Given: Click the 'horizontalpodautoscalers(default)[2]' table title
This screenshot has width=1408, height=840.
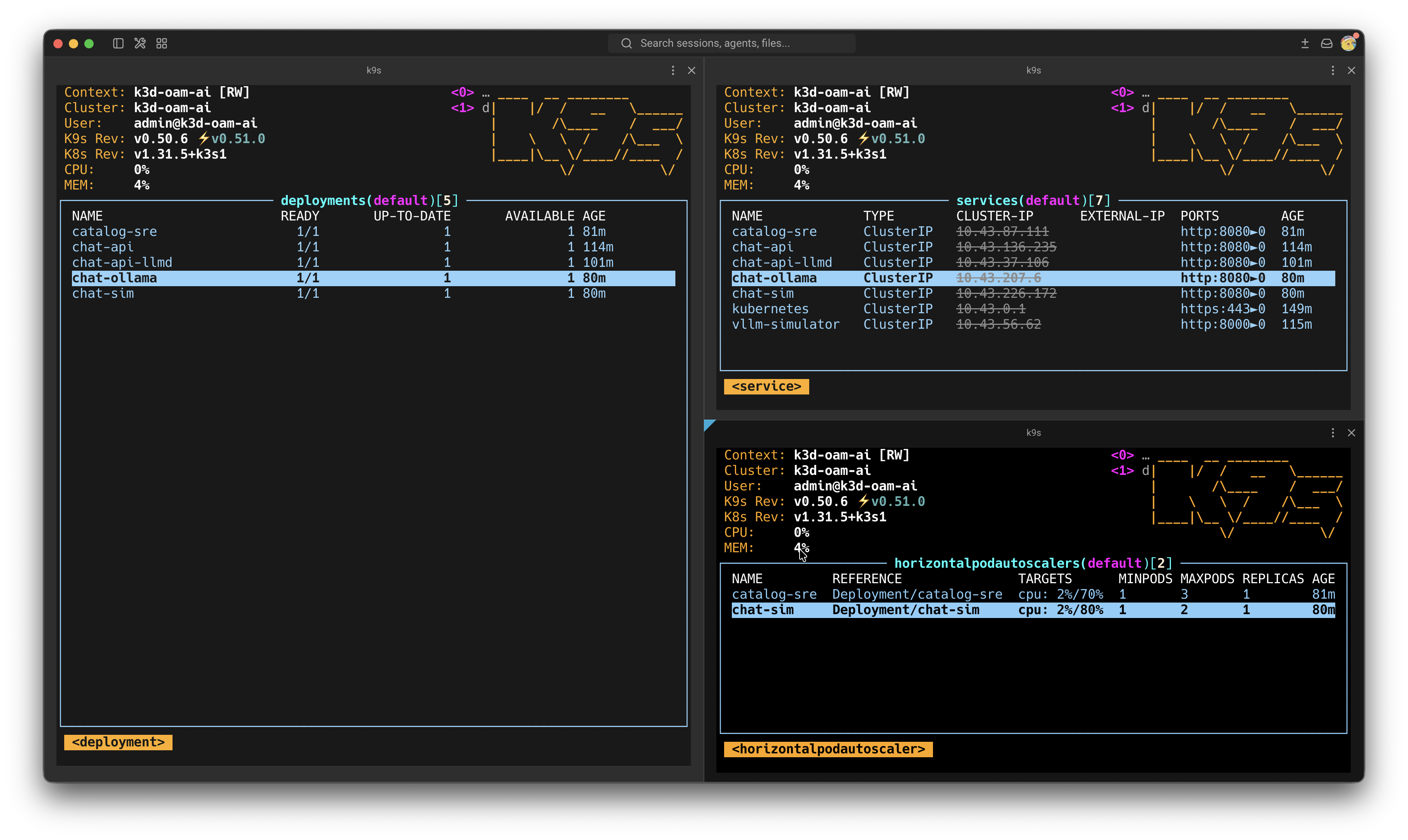Looking at the screenshot, I should [1034, 563].
